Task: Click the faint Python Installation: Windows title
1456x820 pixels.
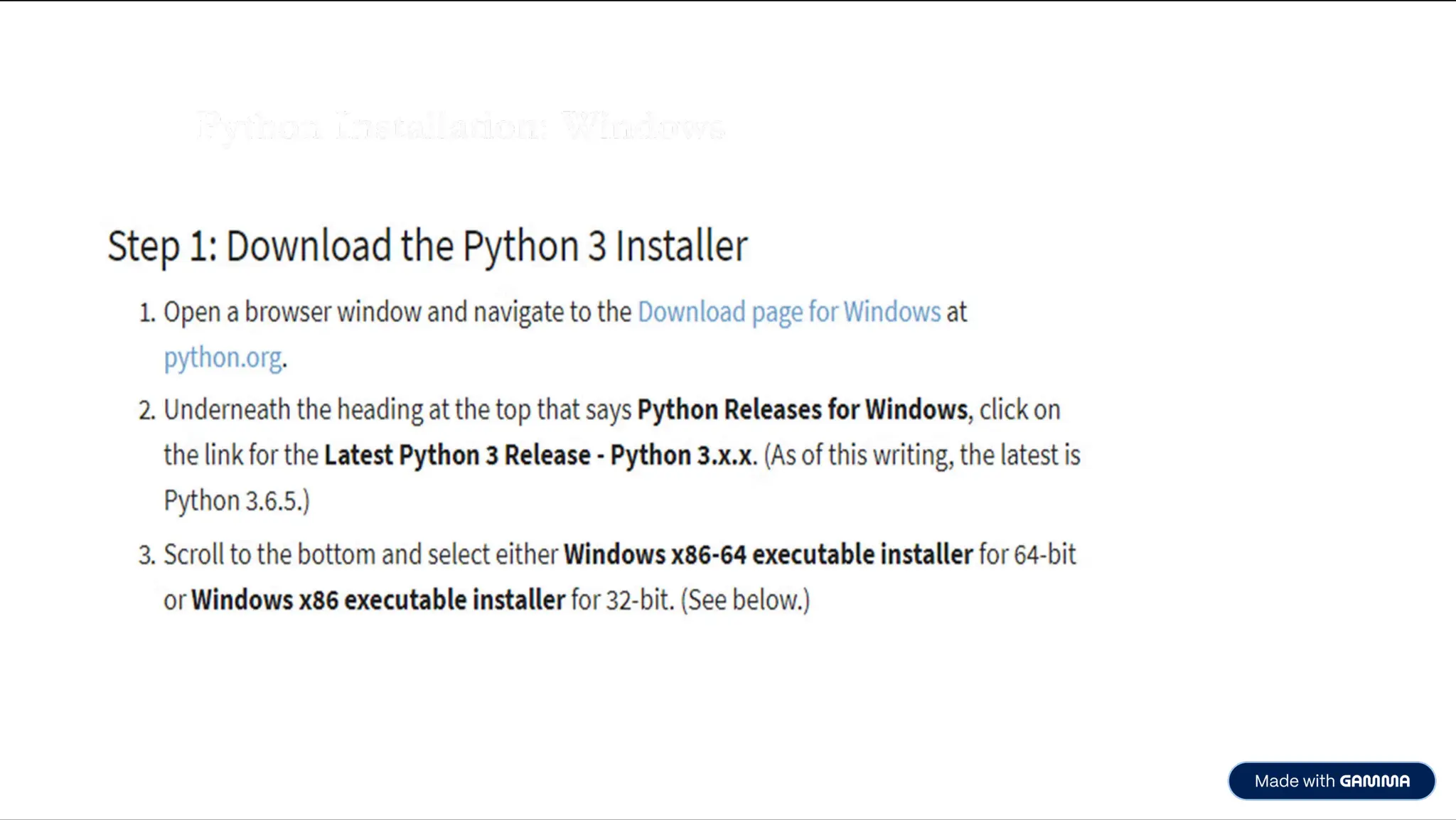Action: 460,126
